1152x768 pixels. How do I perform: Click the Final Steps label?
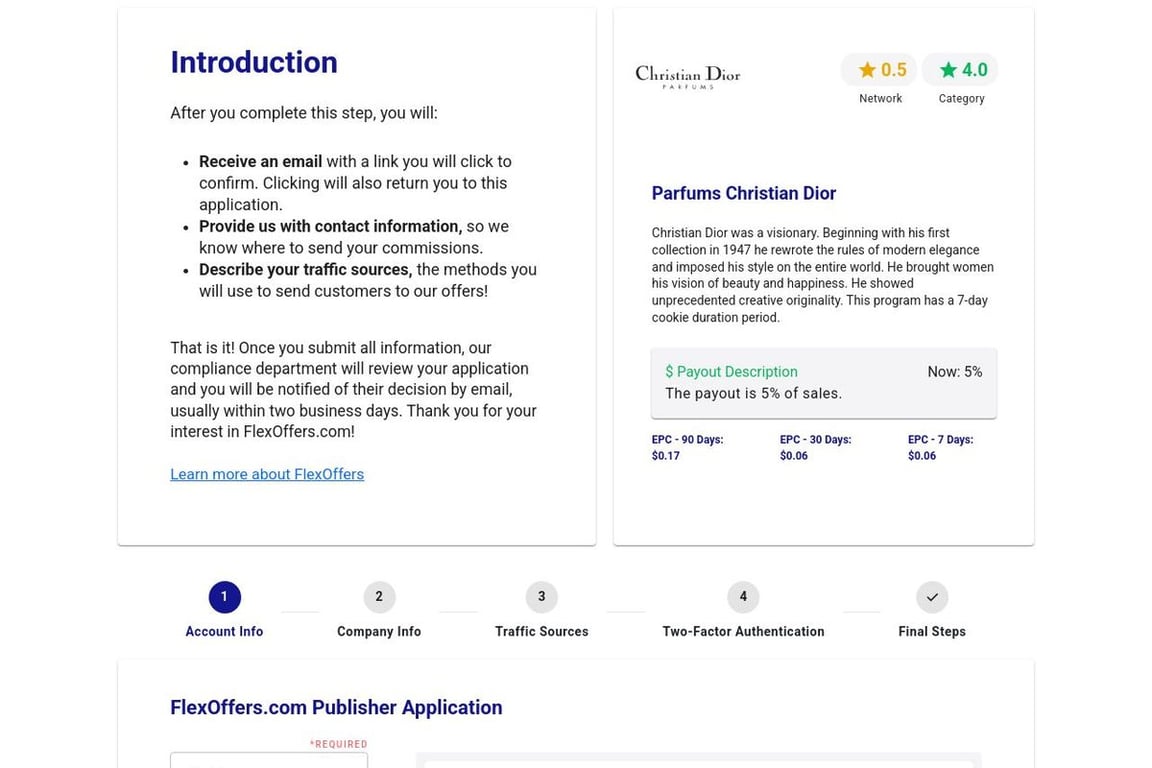pyautogui.click(x=932, y=631)
